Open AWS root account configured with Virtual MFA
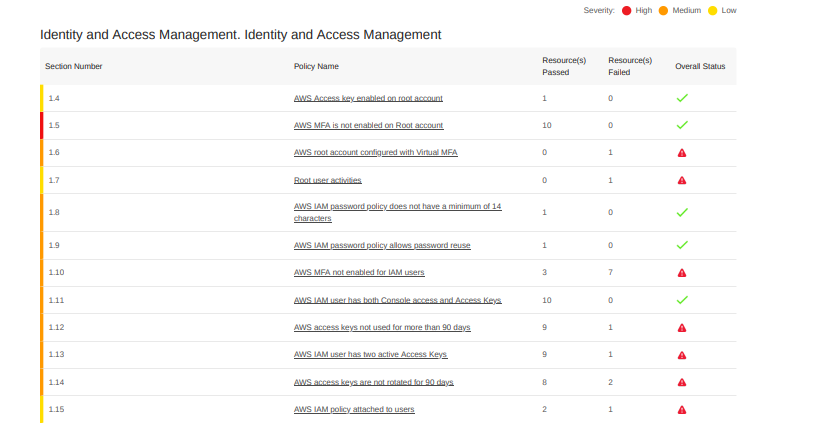 (x=375, y=152)
